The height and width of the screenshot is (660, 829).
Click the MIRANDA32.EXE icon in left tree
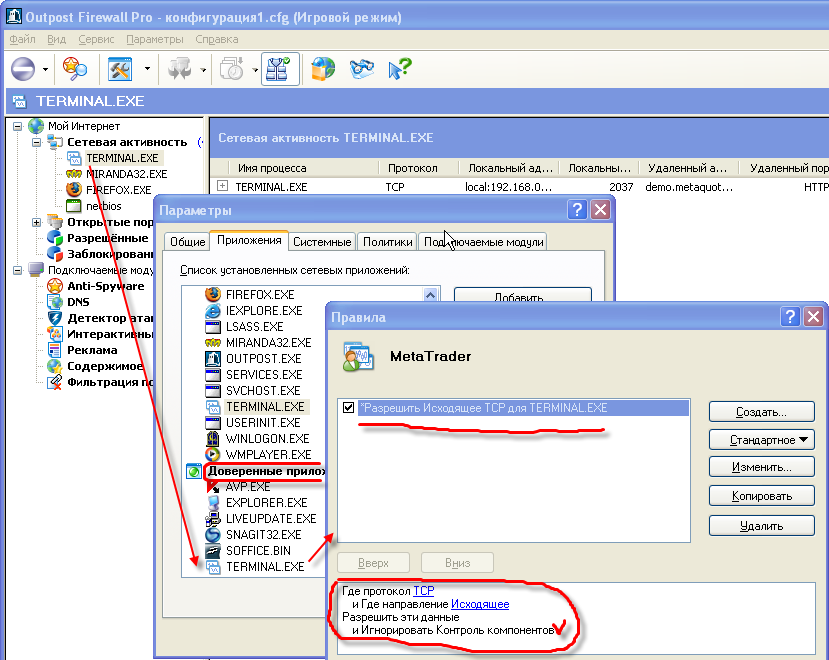[x=74, y=173]
